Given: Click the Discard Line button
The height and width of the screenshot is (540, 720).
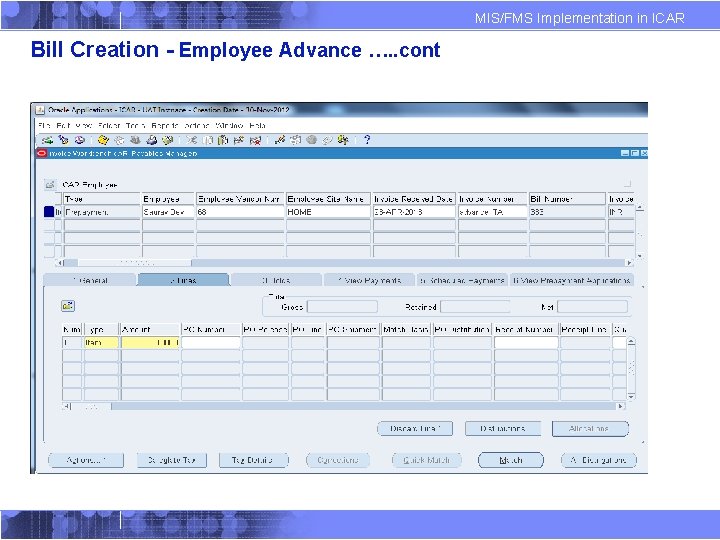Looking at the screenshot, I should [415, 428].
